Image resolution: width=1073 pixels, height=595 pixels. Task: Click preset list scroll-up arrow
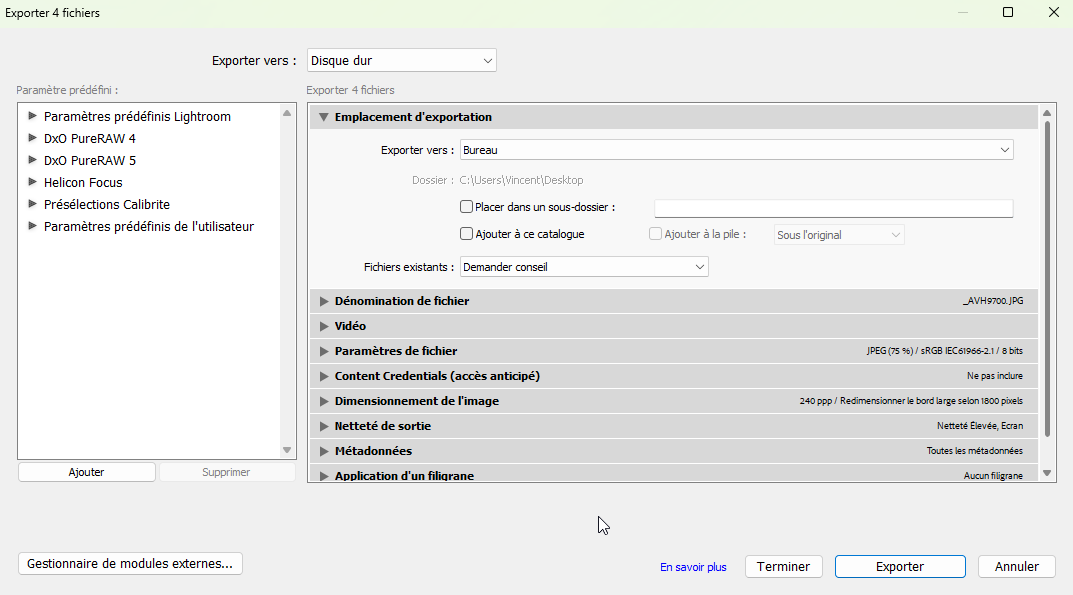287,113
